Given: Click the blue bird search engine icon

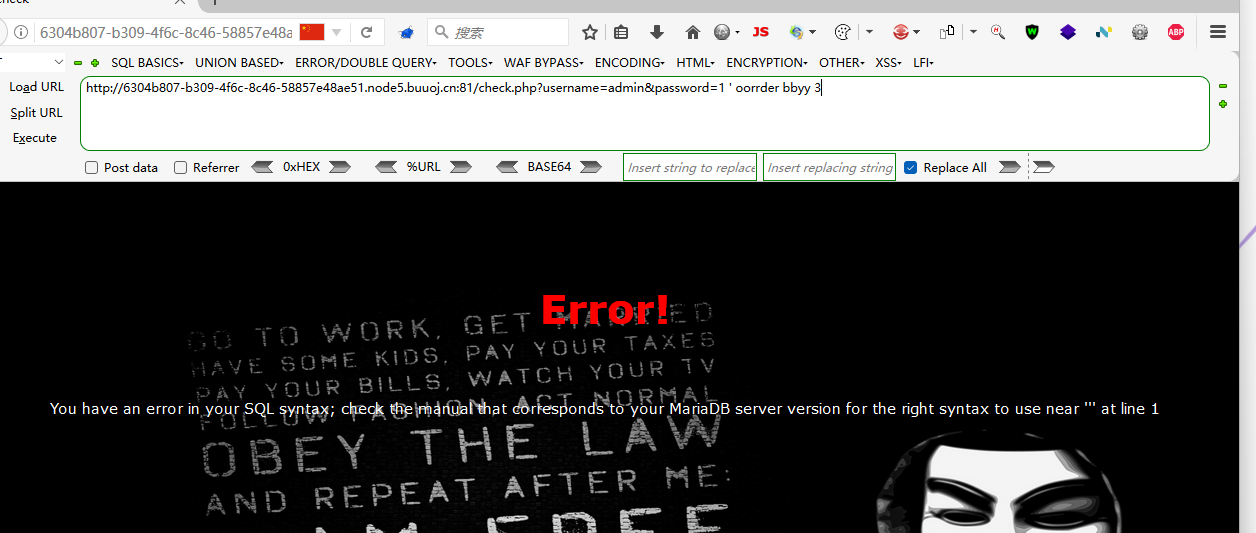Looking at the screenshot, I should pyautogui.click(x=406, y=33).
